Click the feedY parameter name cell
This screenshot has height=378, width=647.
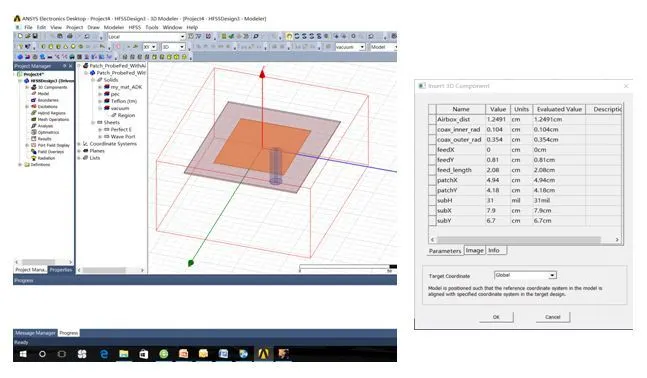pyautogui.click(x=460, y=160)
